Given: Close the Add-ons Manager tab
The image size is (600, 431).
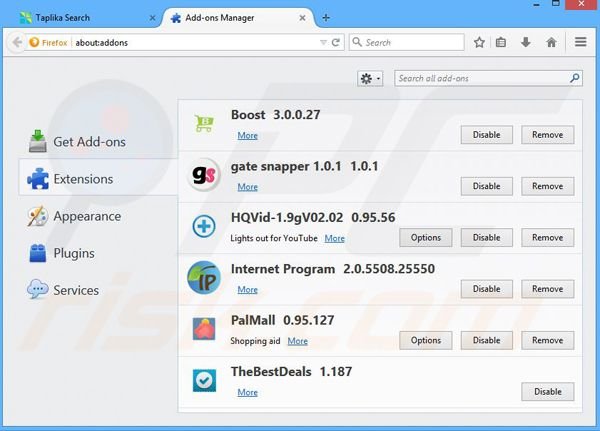Looking at the screenshot, I should tap(302, 18).
